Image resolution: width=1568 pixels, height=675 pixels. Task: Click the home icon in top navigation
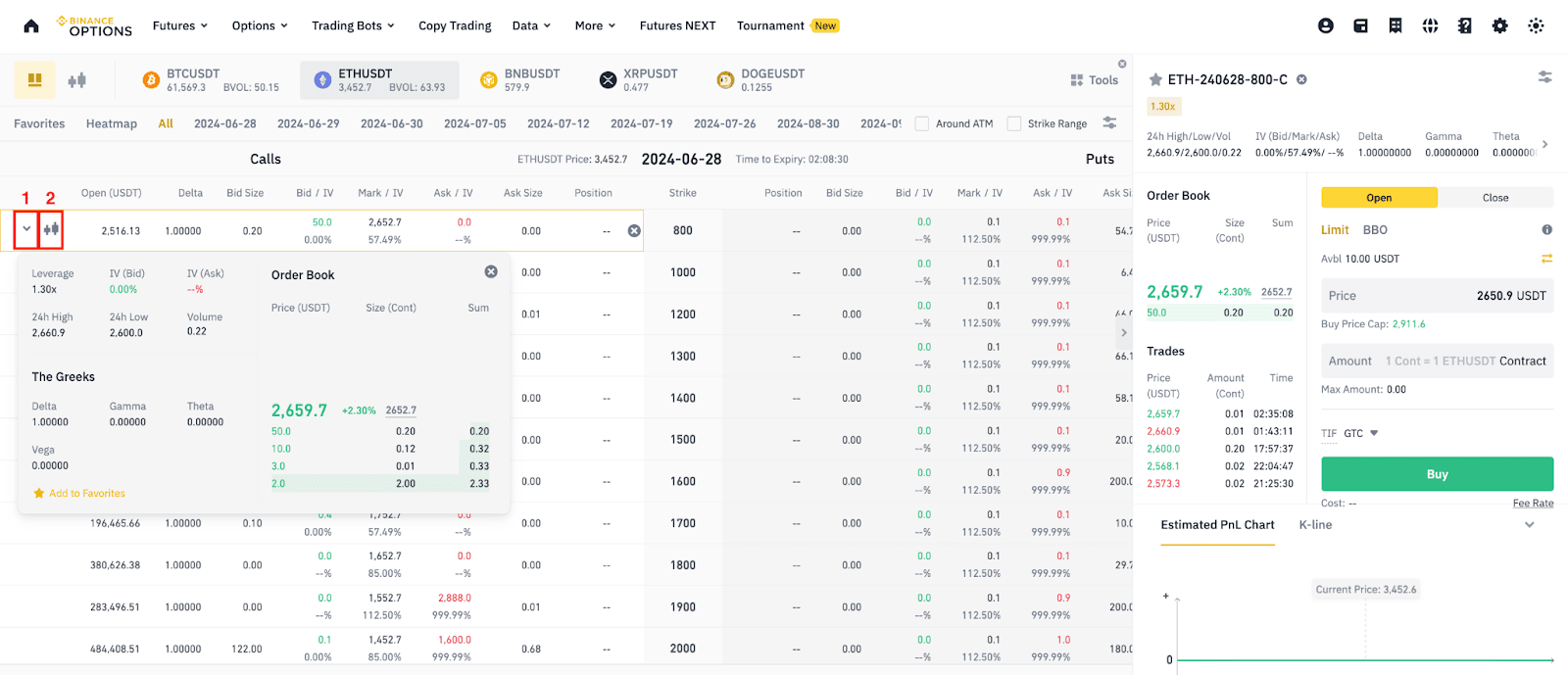[x=31, y=26]
